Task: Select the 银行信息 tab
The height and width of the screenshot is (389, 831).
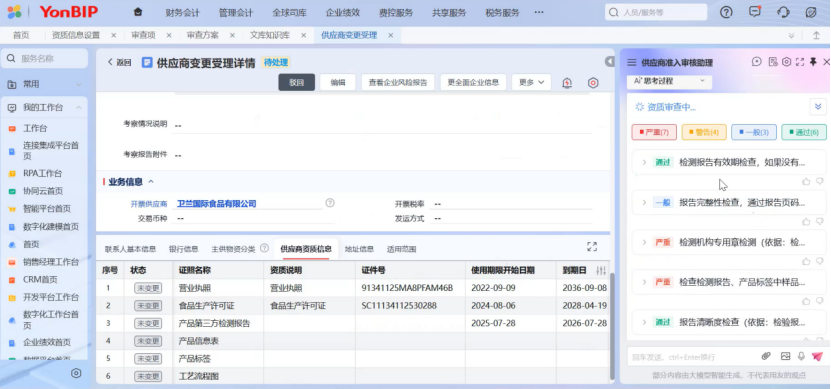Action: tap(183, 249)
